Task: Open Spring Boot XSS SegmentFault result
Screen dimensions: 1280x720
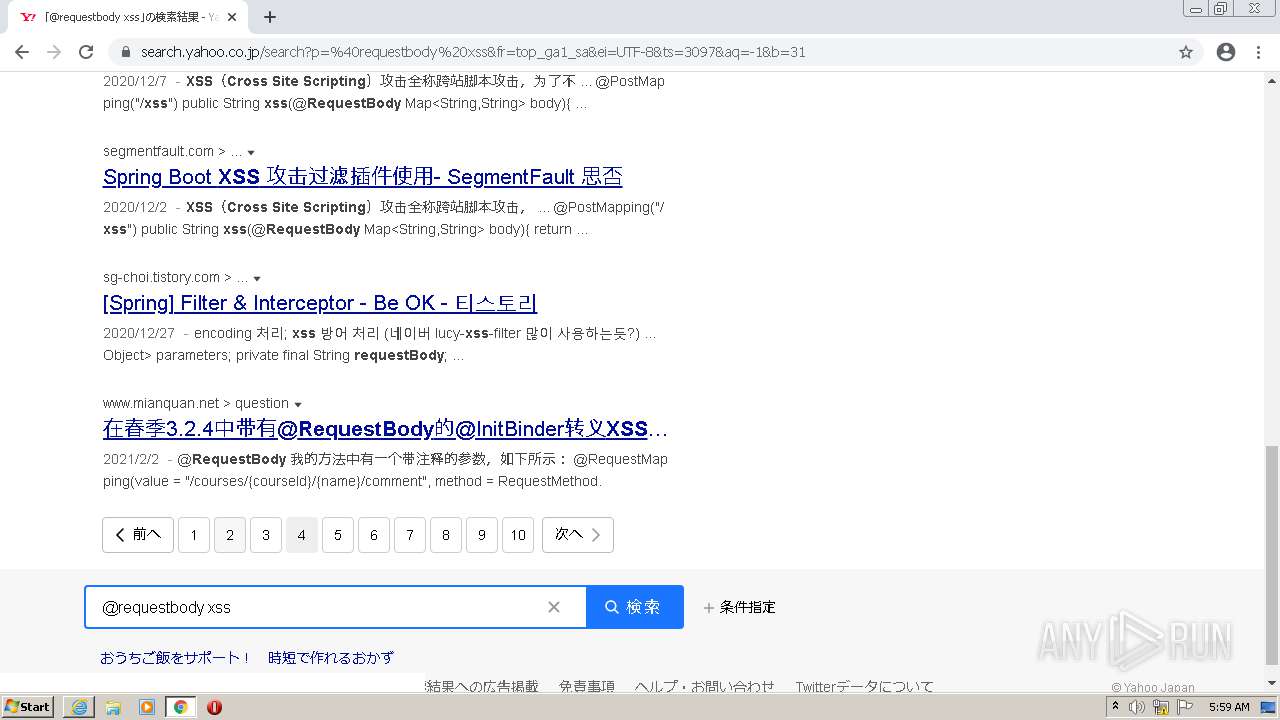Action: 362,177
